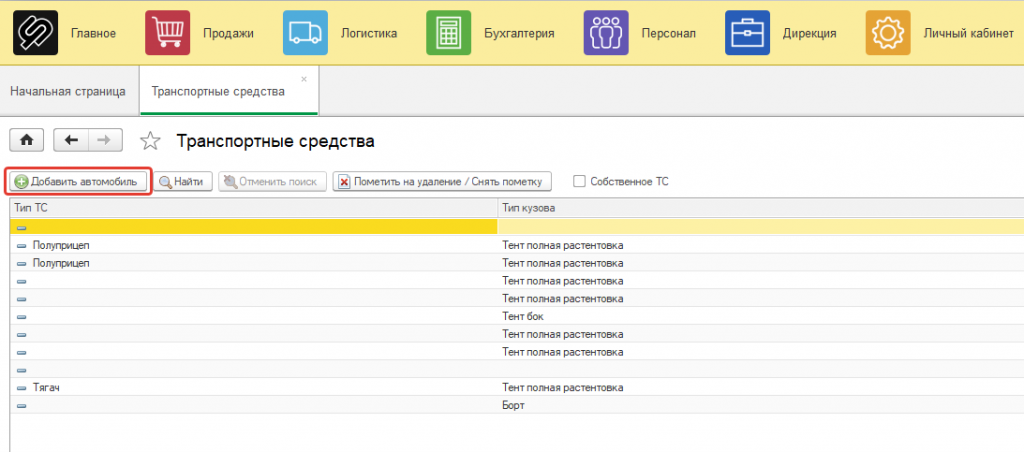1024x452 pixels.
Task: Navigate forward with the right arrow
Action: click(x=104, y=140)
